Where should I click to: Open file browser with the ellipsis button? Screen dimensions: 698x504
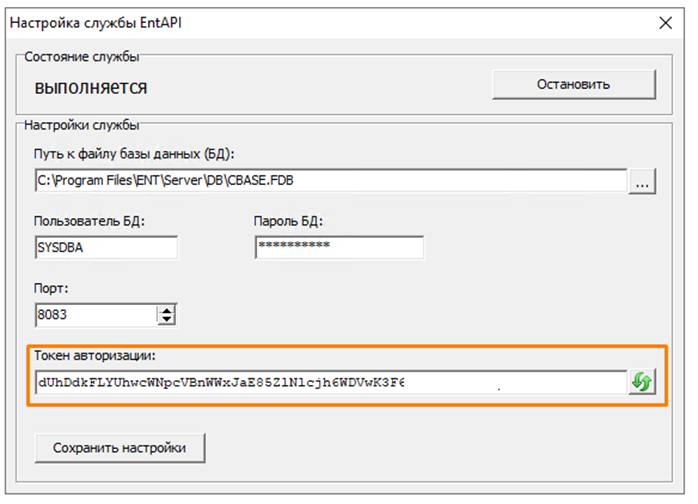642,181
